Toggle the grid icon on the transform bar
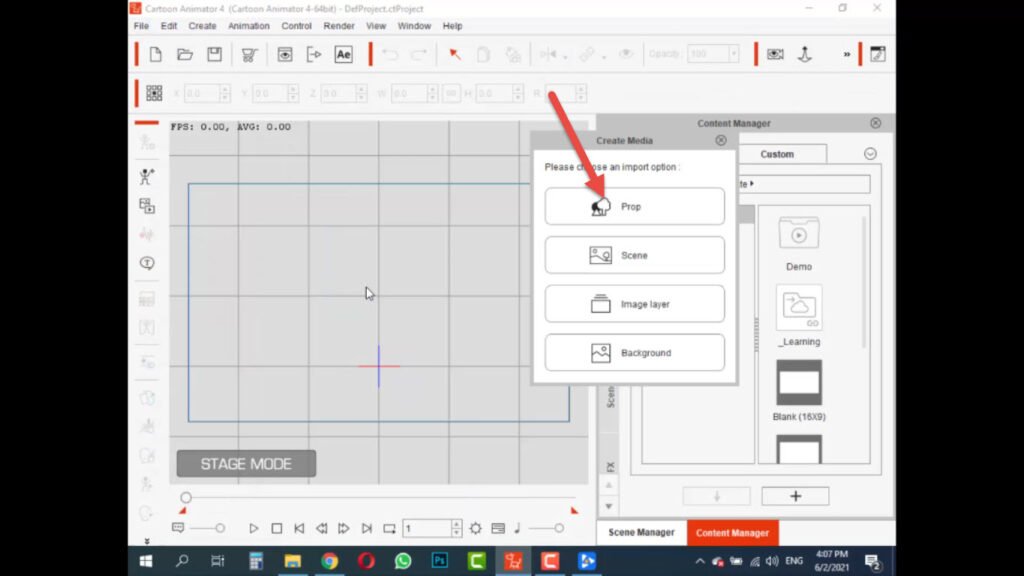Image resolution: width=1024 pixels, height=576 pixels. tap(154, 93)
